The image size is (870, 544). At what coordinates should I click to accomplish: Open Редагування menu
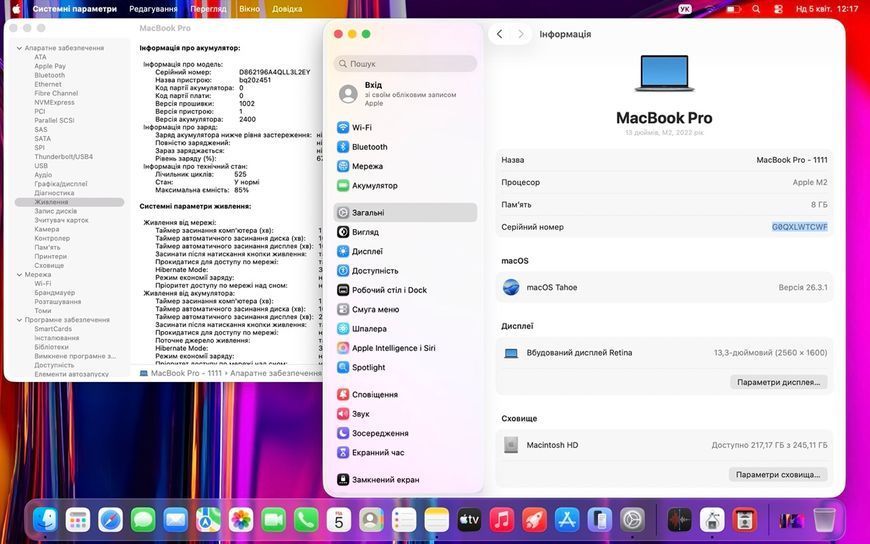tap(153, 9)
